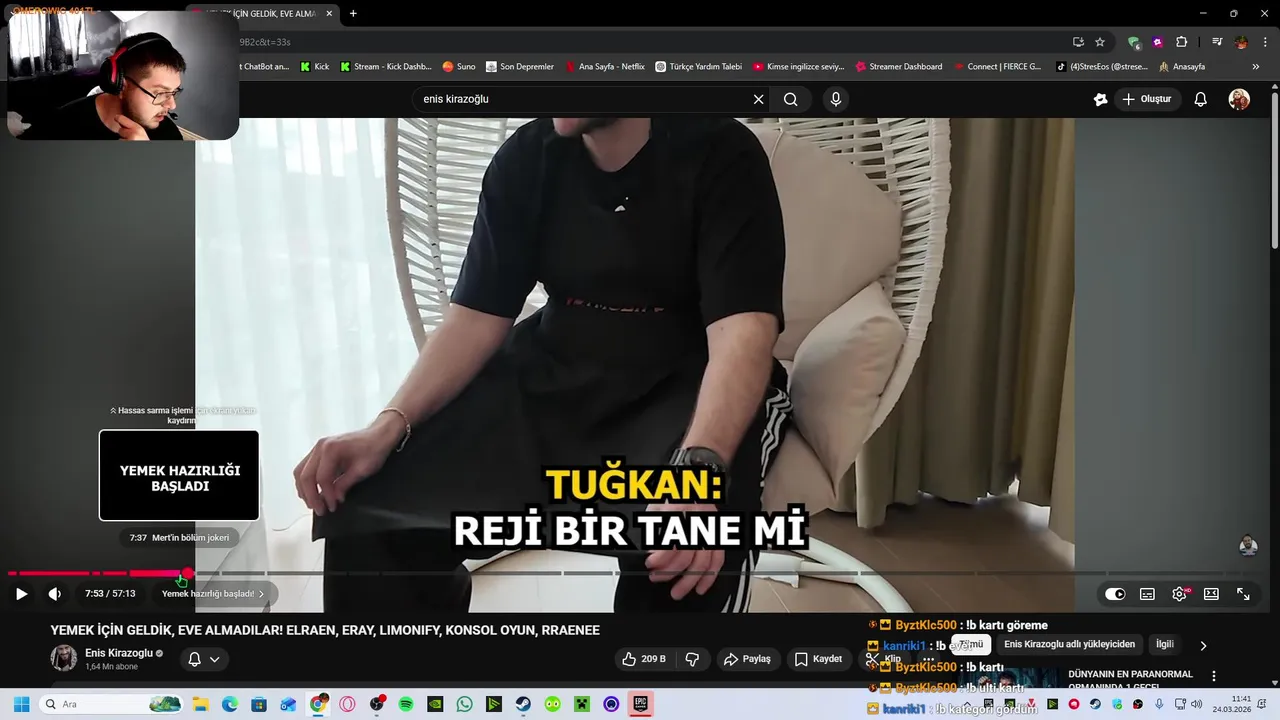Image resolution: width=1280 pixels, height=720 pixels.
Task: Like the video (209 B)
Action: (643, 659)
